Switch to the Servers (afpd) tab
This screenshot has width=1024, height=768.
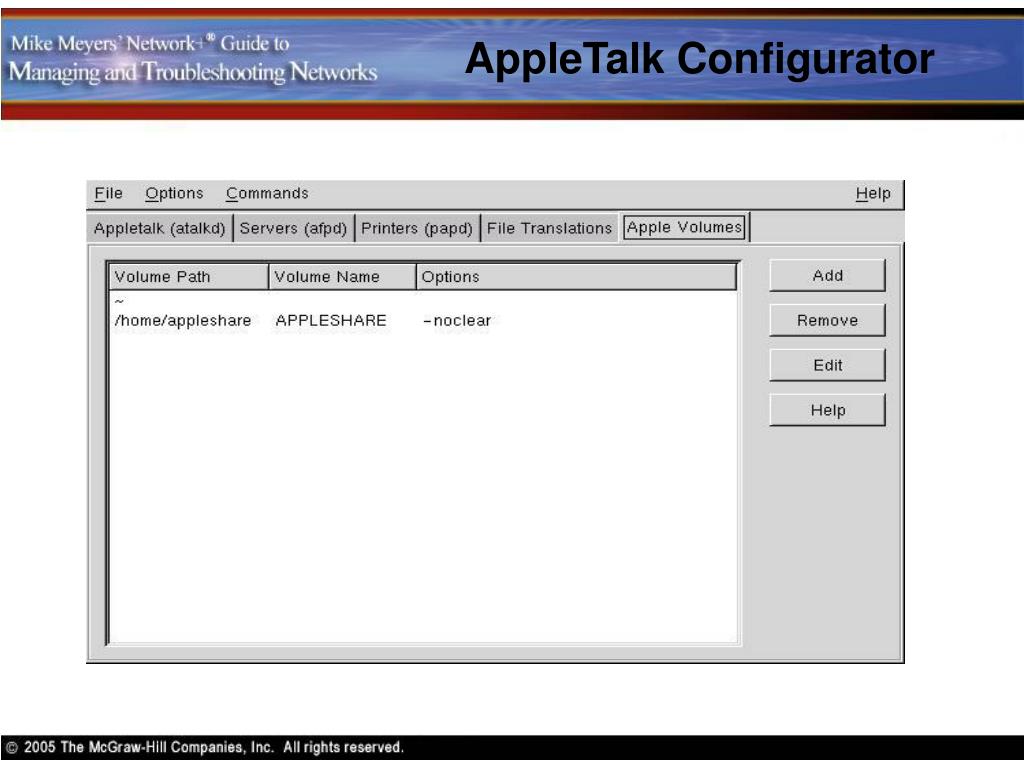293,229
